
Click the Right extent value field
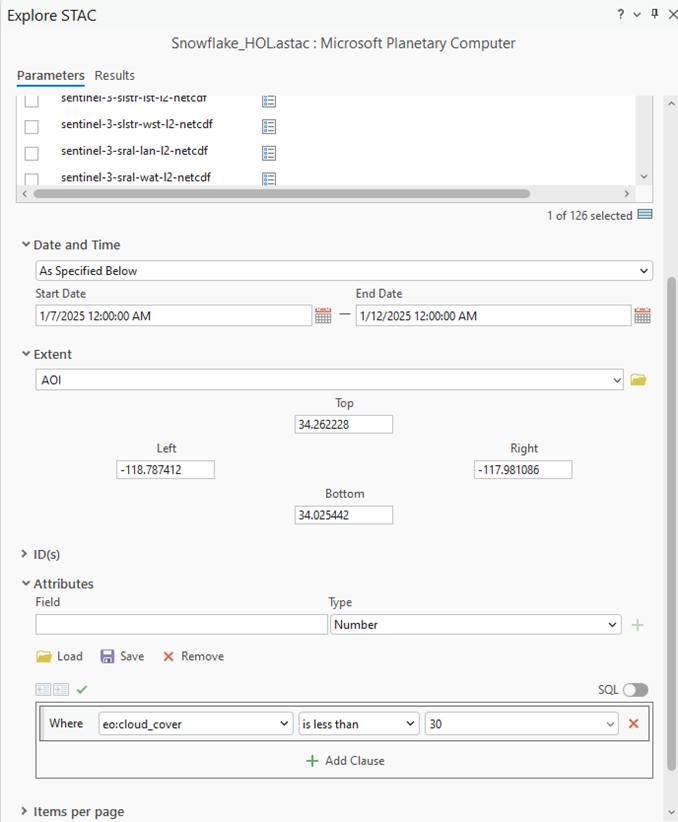coord(523,470)
